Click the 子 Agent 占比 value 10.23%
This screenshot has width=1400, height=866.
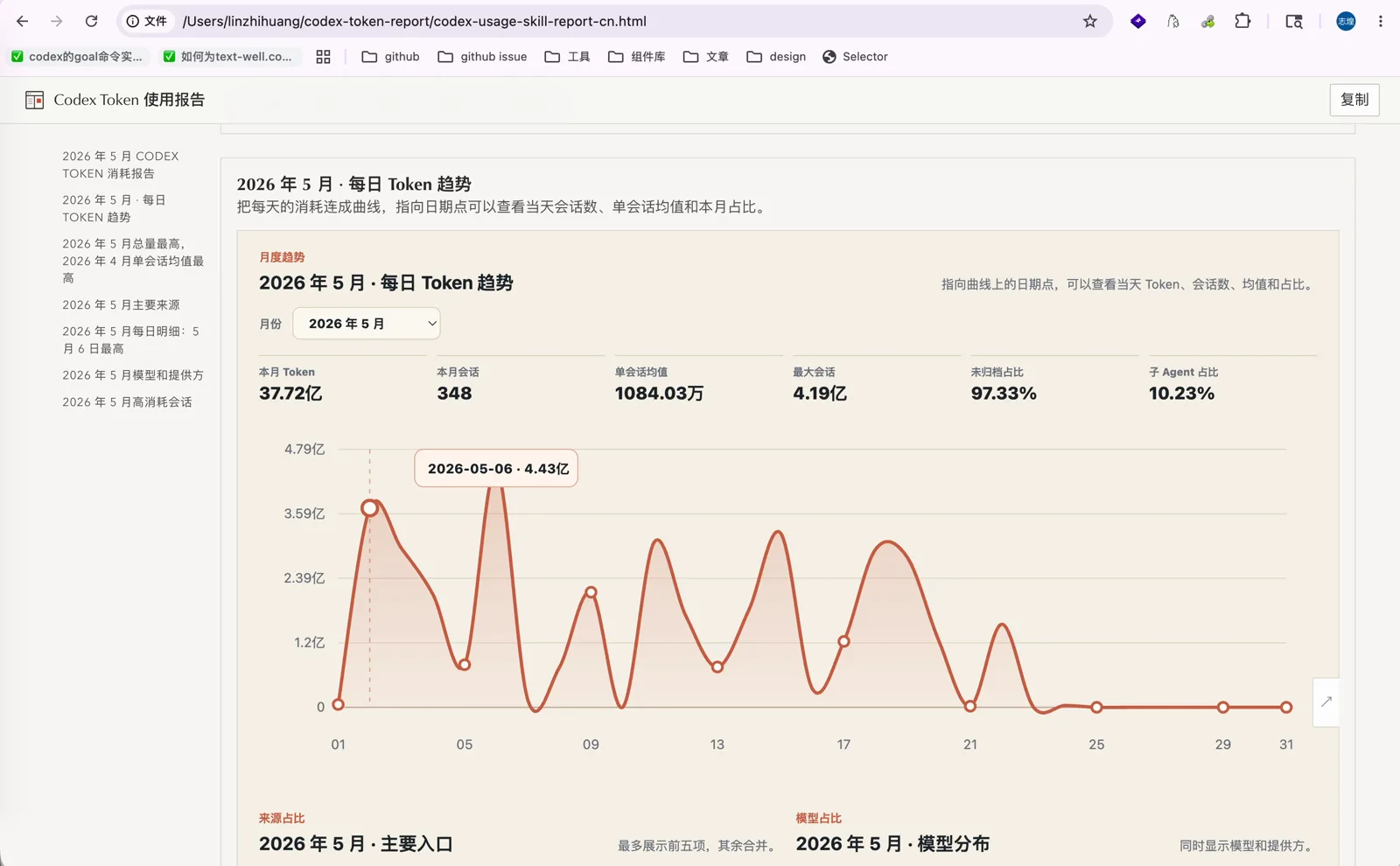tap(1181, 394)
